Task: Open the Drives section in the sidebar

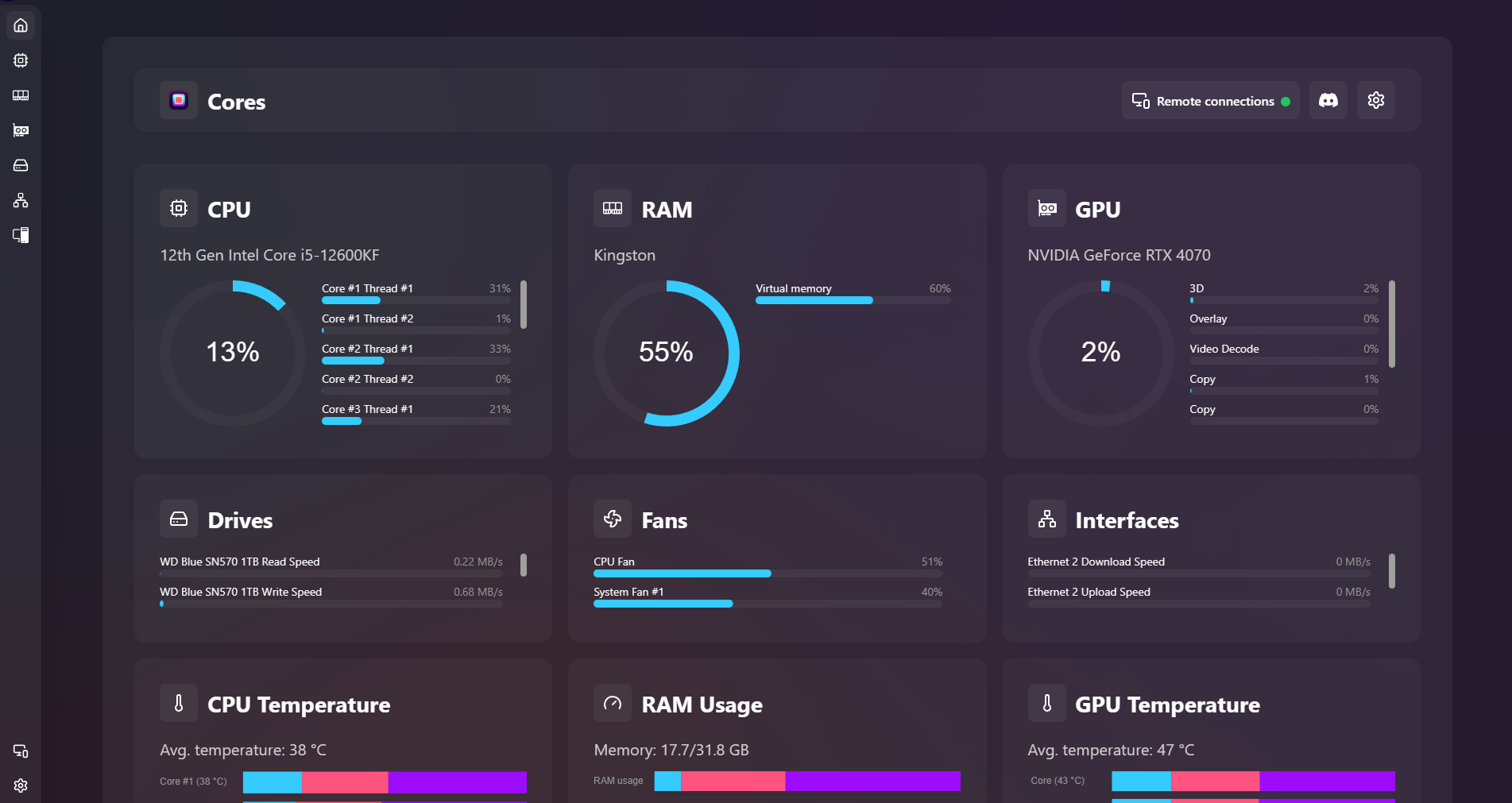Action: point(20,165)
